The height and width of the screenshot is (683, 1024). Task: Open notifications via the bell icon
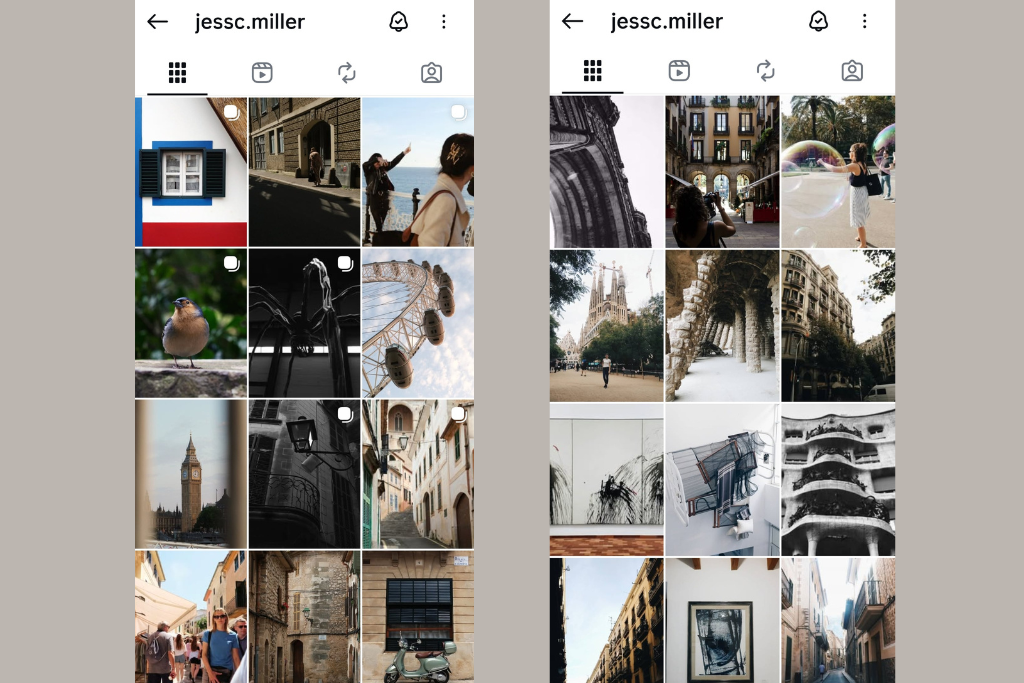[x=400, y=21]
